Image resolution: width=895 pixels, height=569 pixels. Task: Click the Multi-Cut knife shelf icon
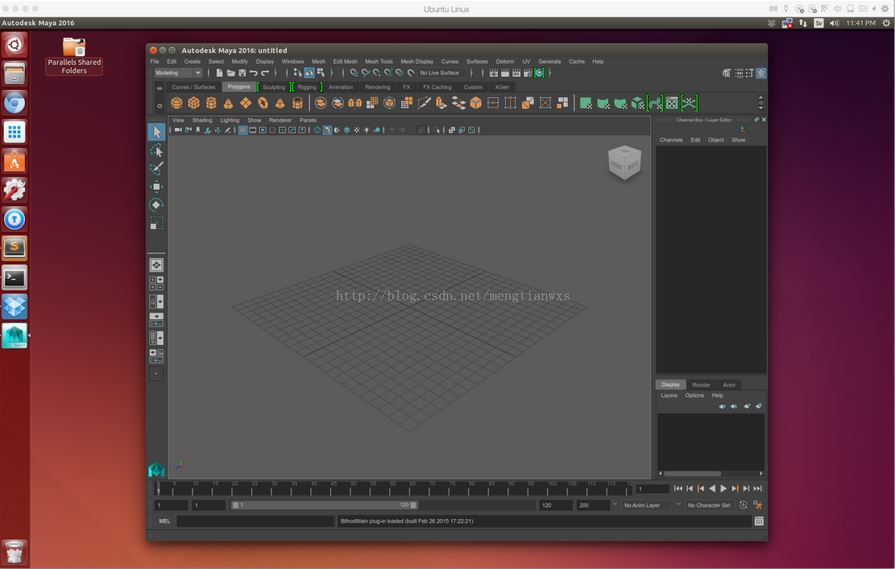point(424,103)
